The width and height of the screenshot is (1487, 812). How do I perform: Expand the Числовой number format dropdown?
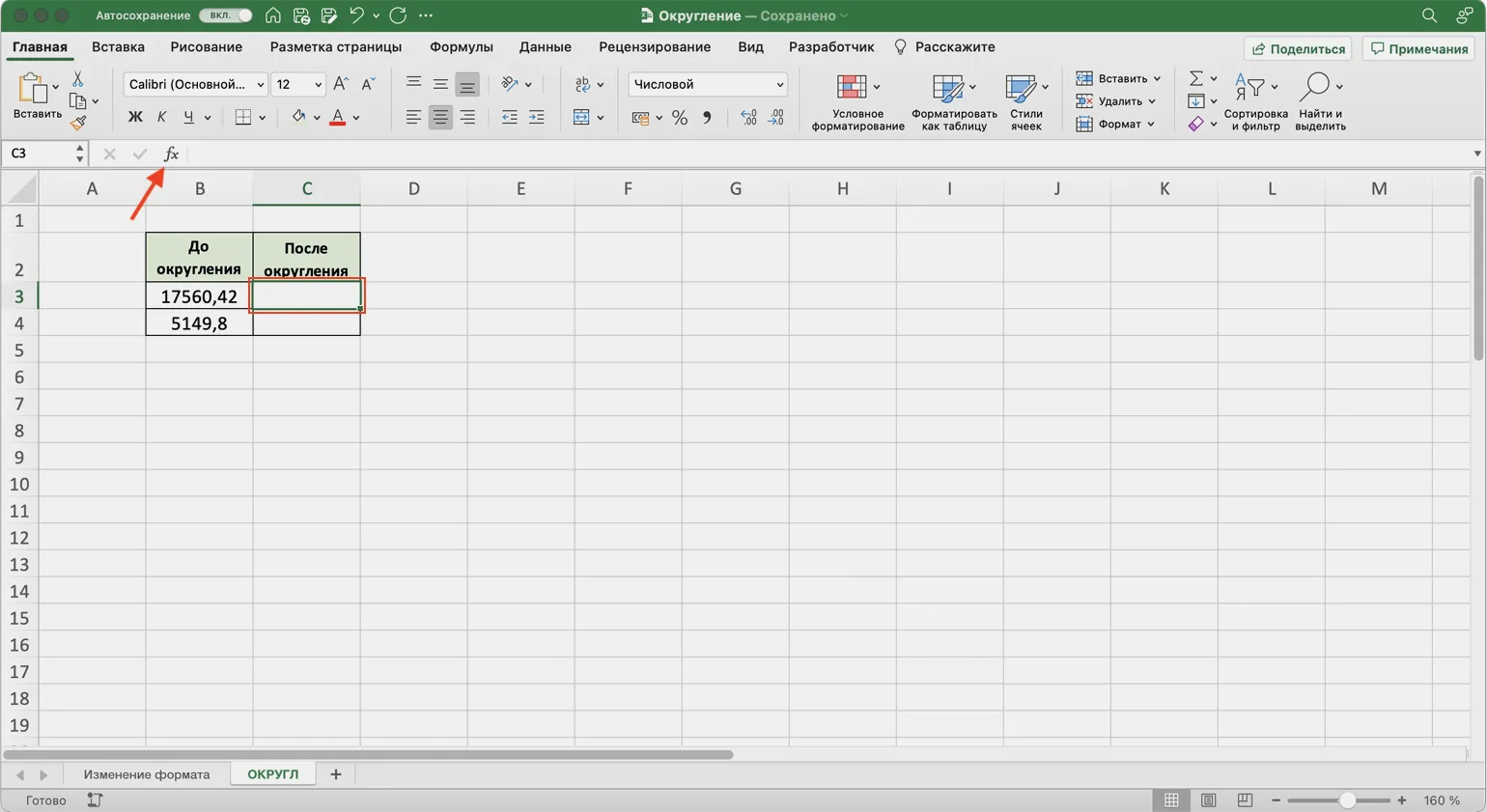click(779, 85)
